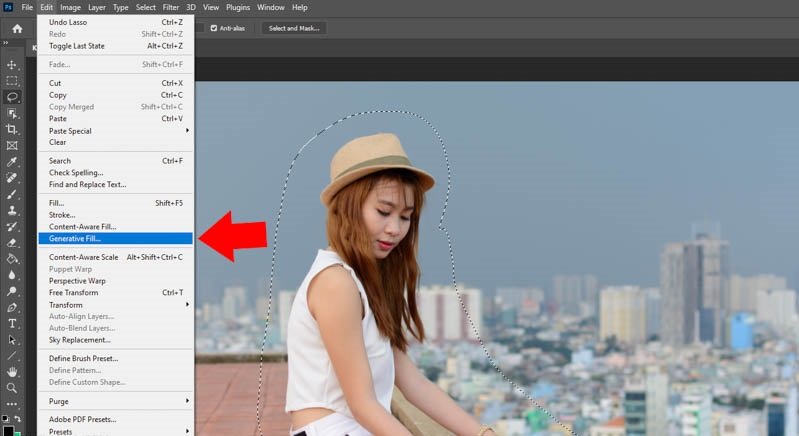Click the foreground color swatch
Image resolution: width=799 pixels, height=436 pixels.
(9, 430)
